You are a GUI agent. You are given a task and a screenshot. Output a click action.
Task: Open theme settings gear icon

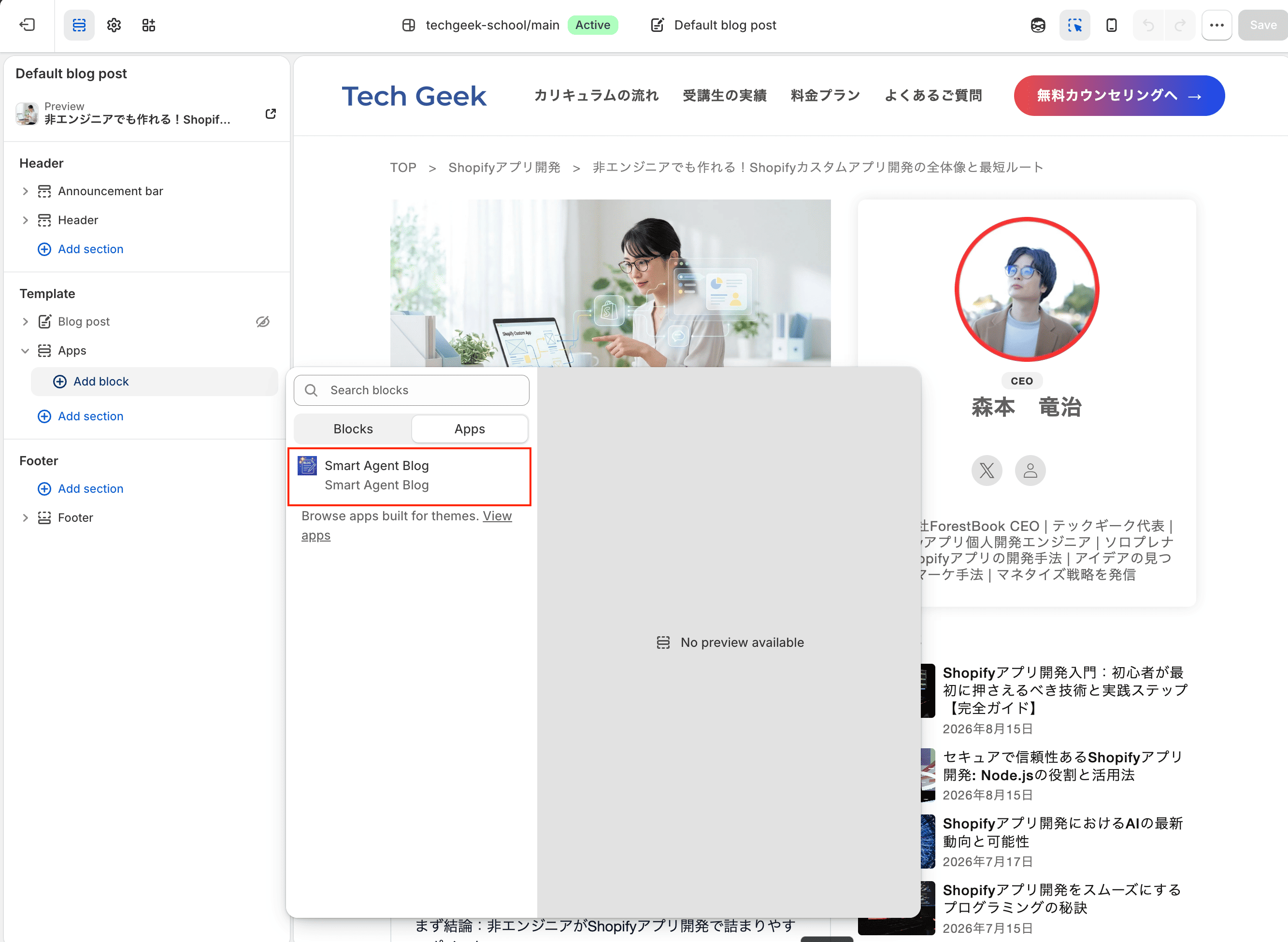click(114, 25)
